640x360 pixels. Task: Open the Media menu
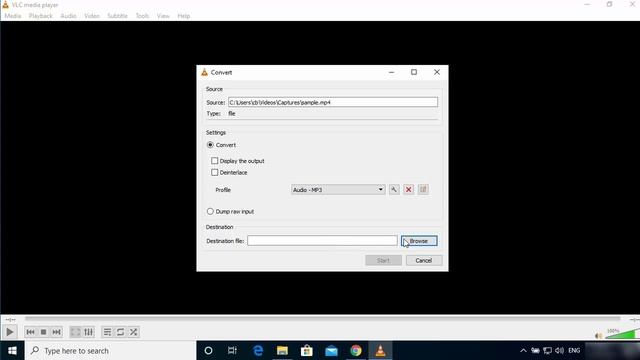13,16
